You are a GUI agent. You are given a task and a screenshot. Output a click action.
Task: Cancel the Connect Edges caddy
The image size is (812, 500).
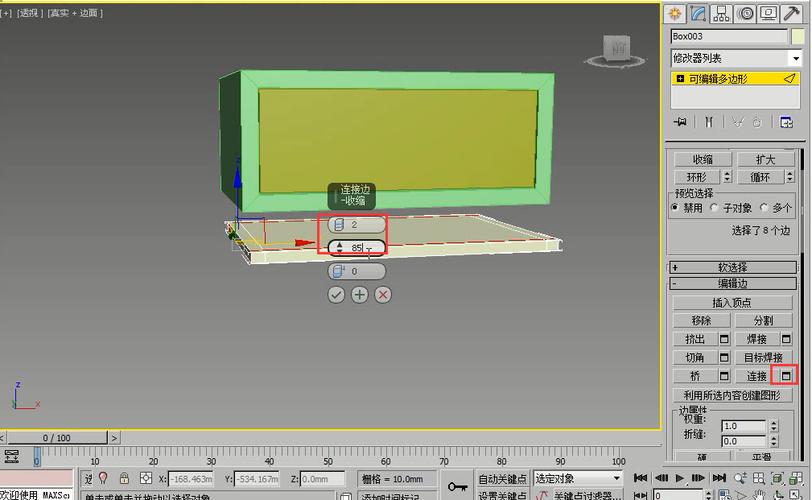(x=383, y=295)
